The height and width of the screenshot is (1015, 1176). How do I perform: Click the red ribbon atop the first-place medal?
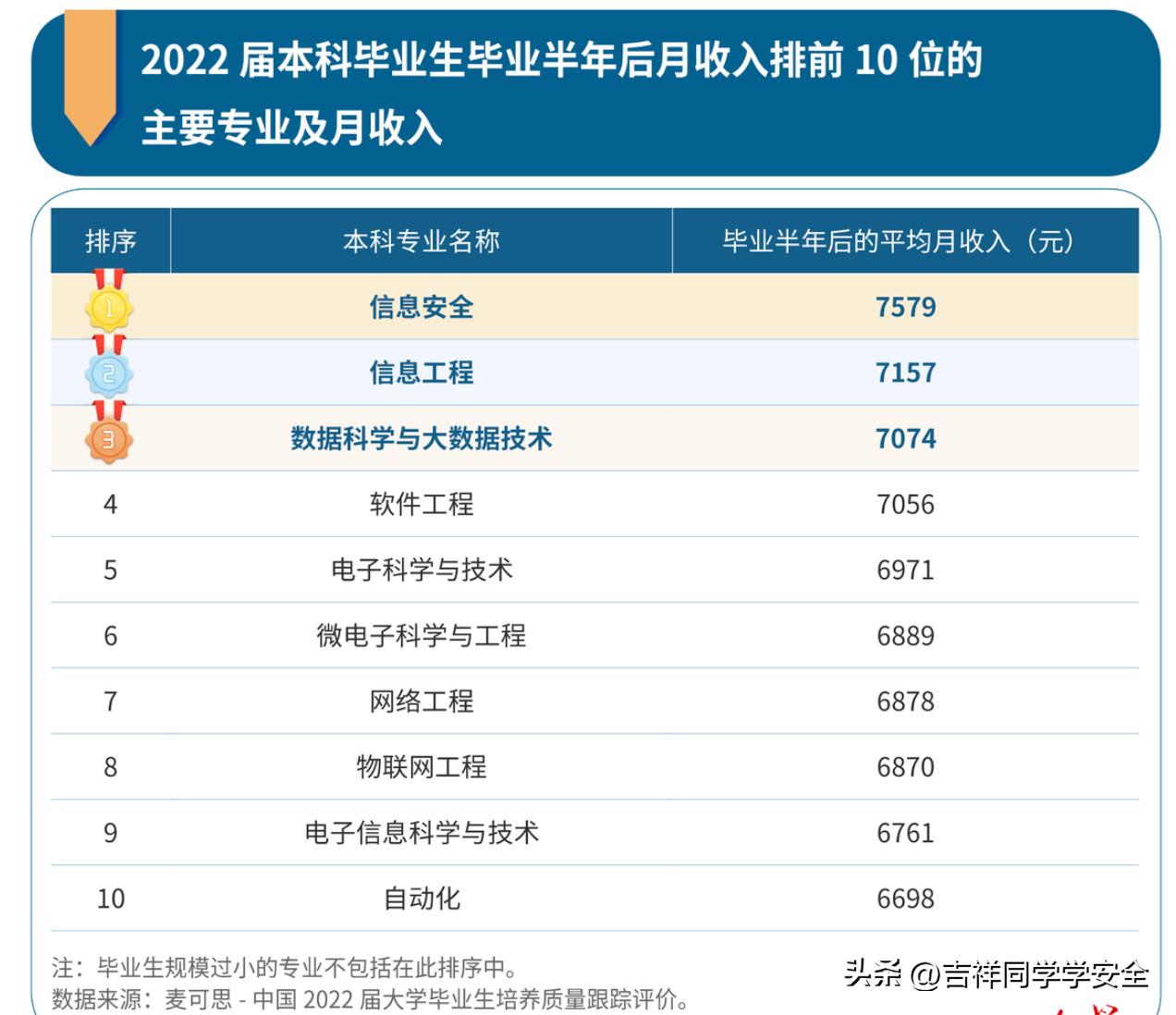(x=108, y=279)
